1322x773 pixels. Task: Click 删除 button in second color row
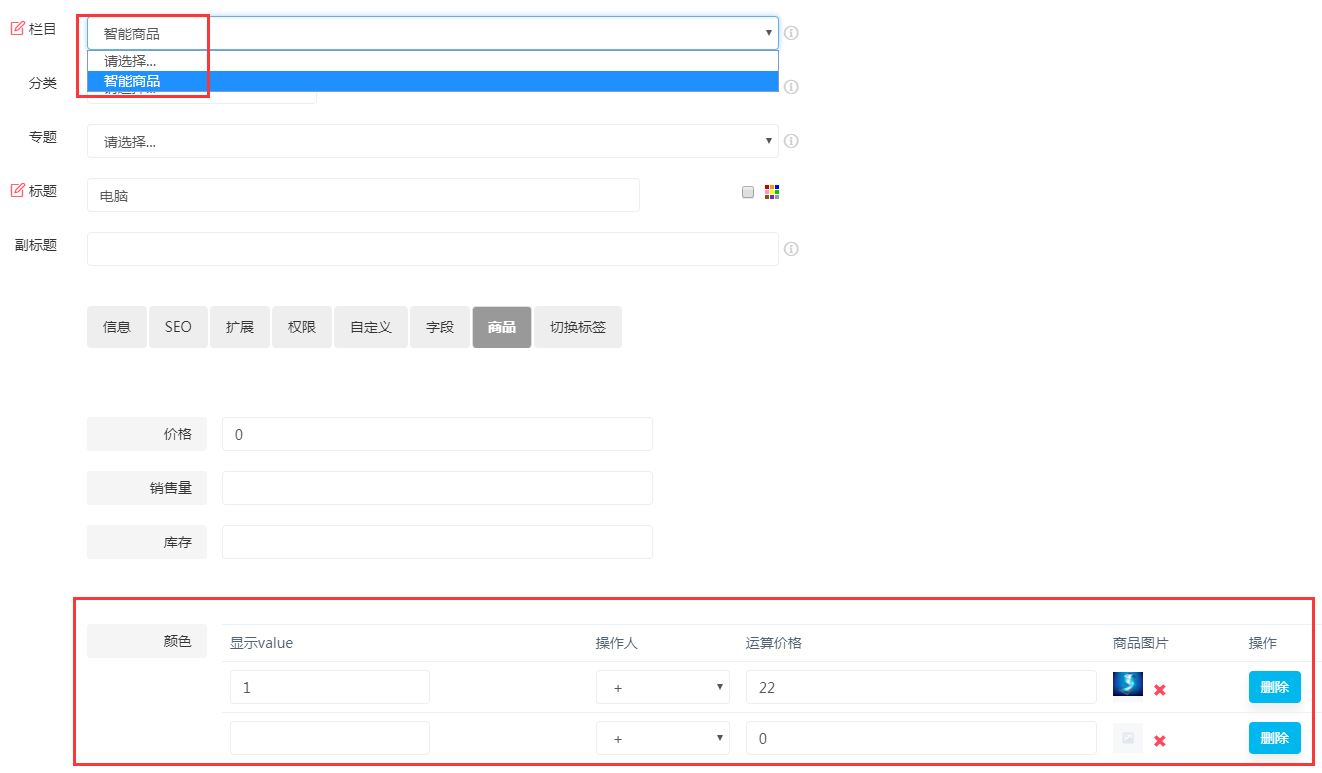click(x=1274, y=738)
